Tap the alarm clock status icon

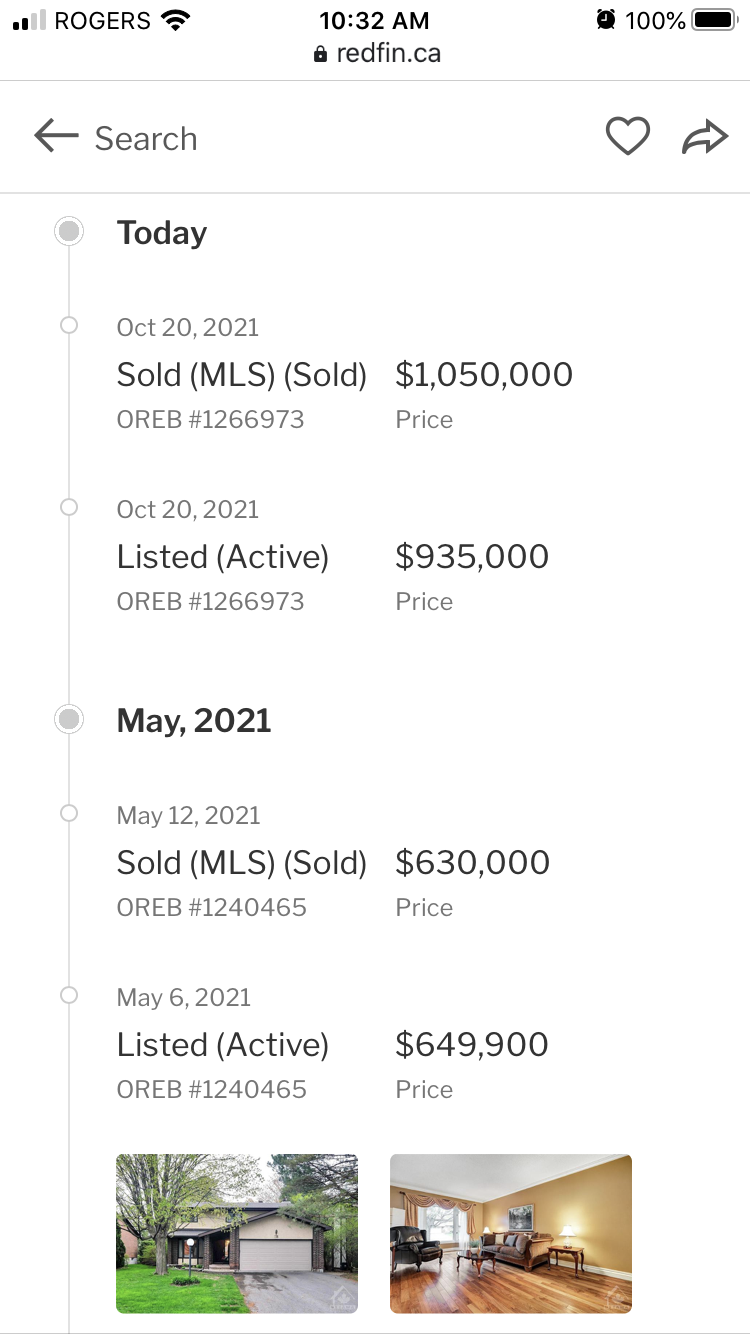click(605, 20)
